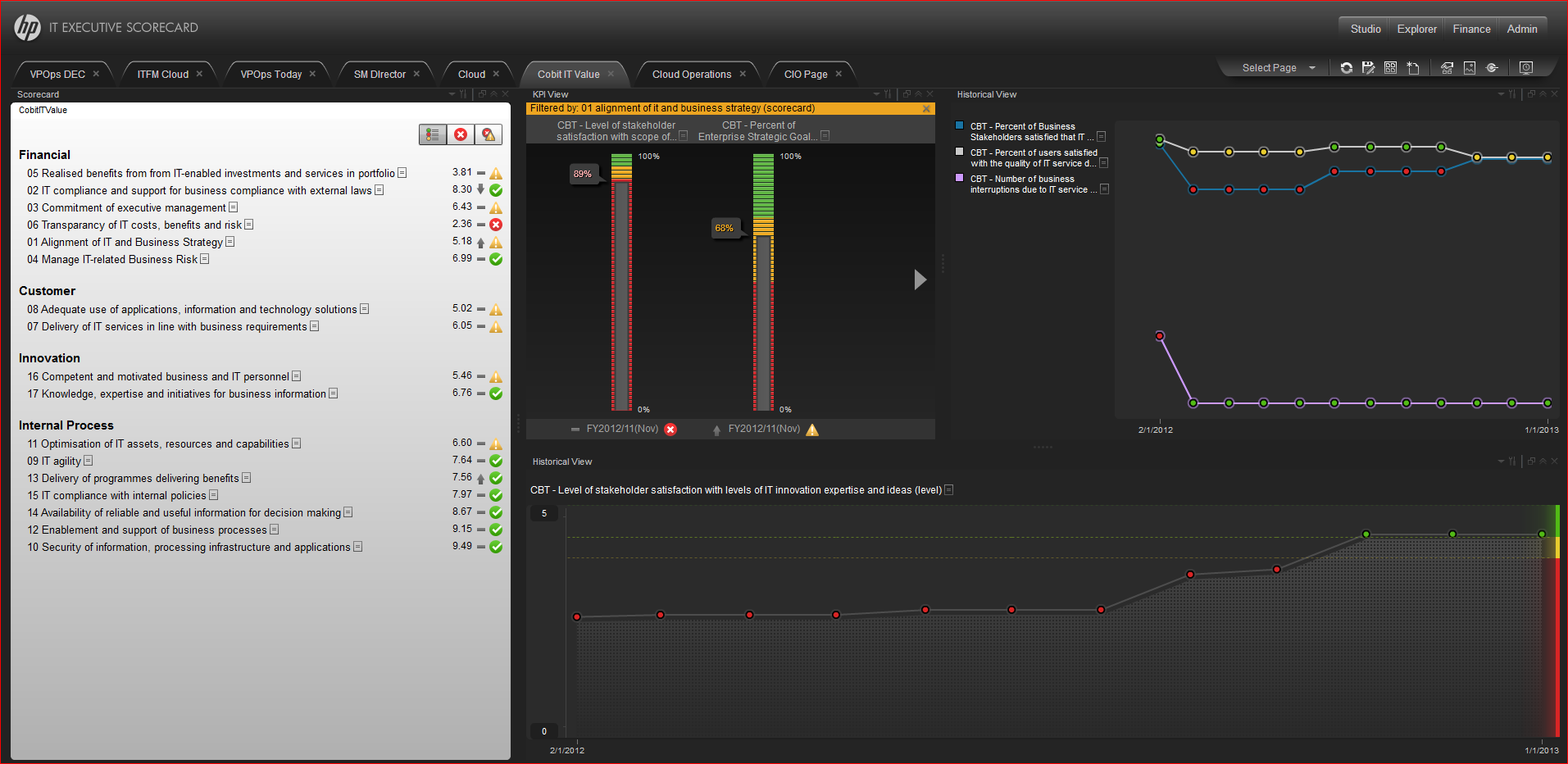This screenshot has height=764, width=1568.
Task: Click red error status icon for Transparancy of IT costs
Action: (496, 225)
